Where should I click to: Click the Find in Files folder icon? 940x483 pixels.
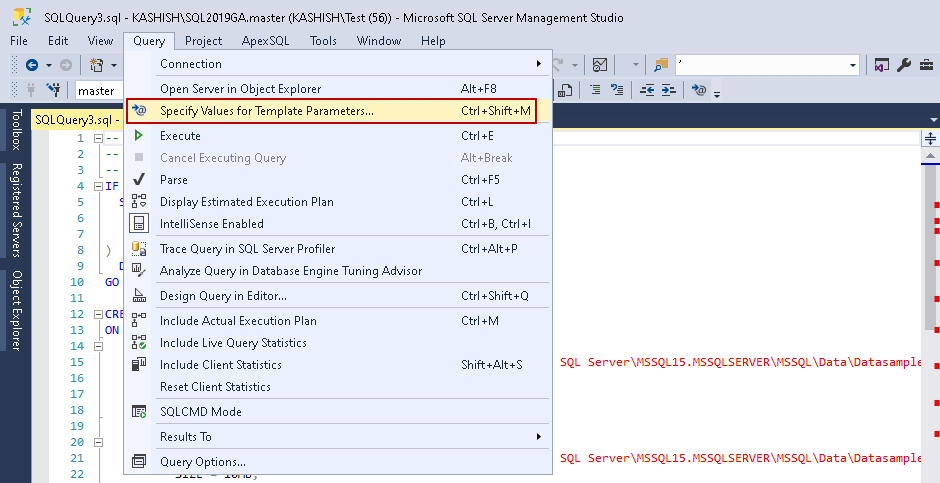(x=660, y=65)
